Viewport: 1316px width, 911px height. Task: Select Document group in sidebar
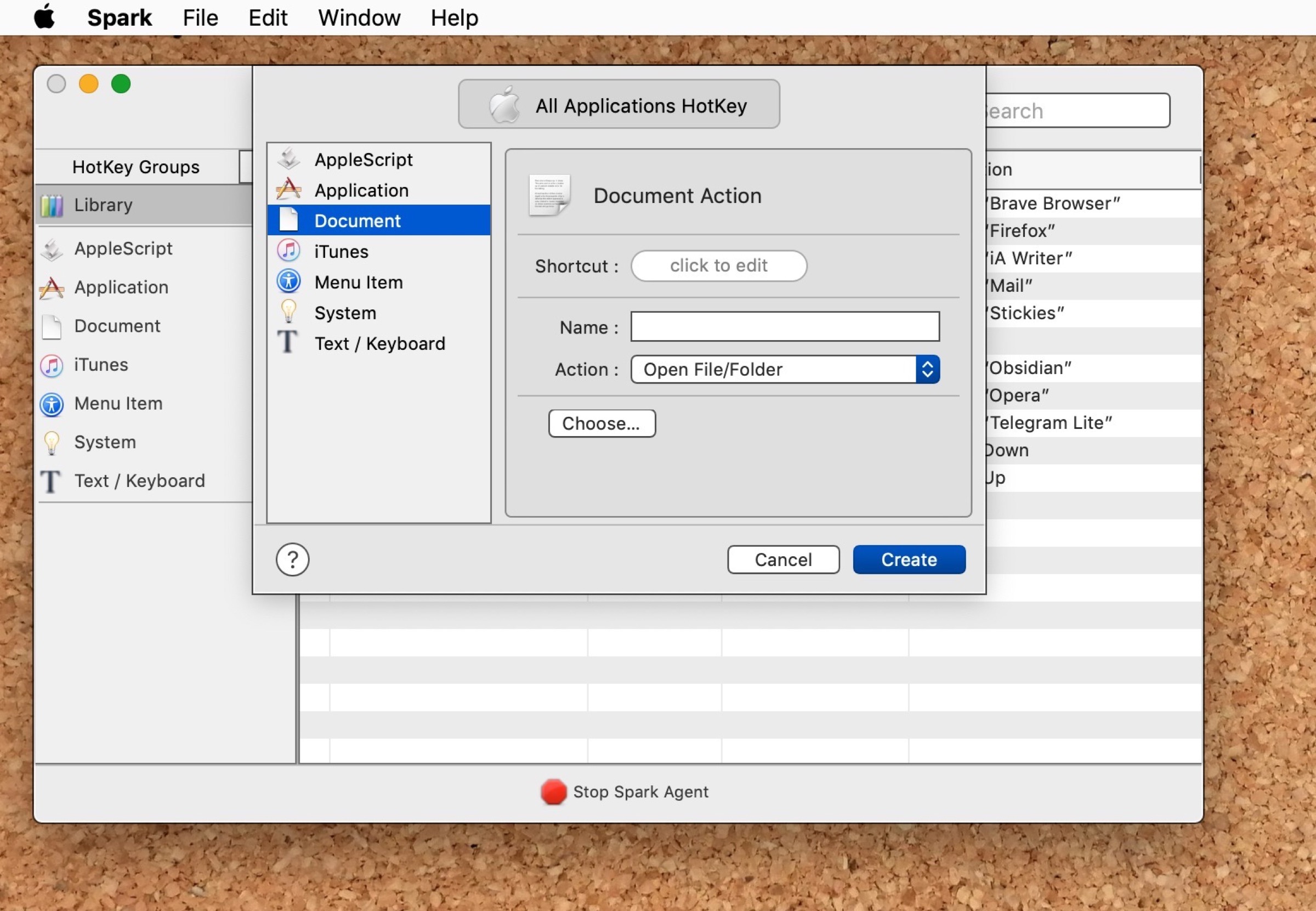pos(117,326)
